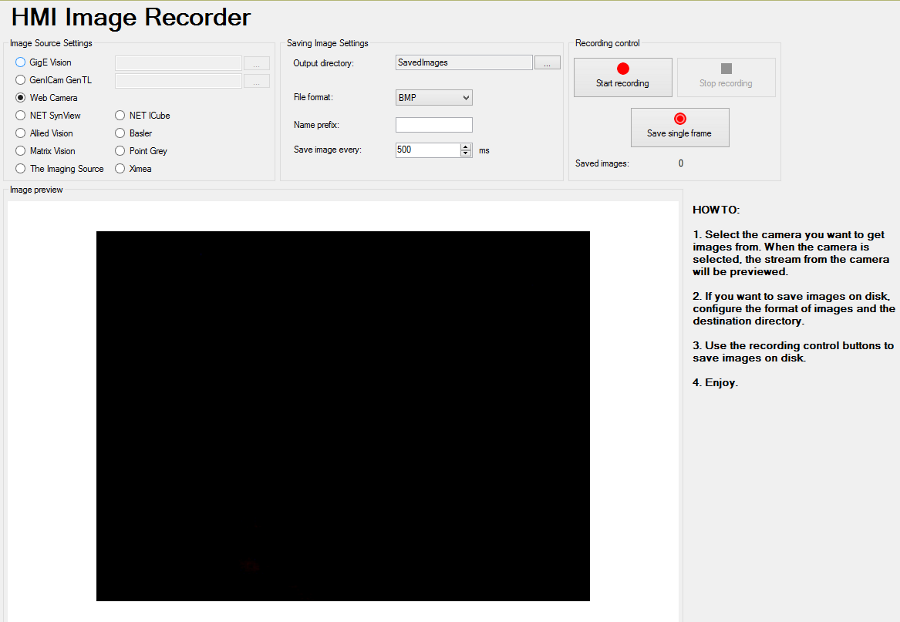This screenshot has height=622, width=900.
Task: Browse for the output directory
Action: (547, 63)
